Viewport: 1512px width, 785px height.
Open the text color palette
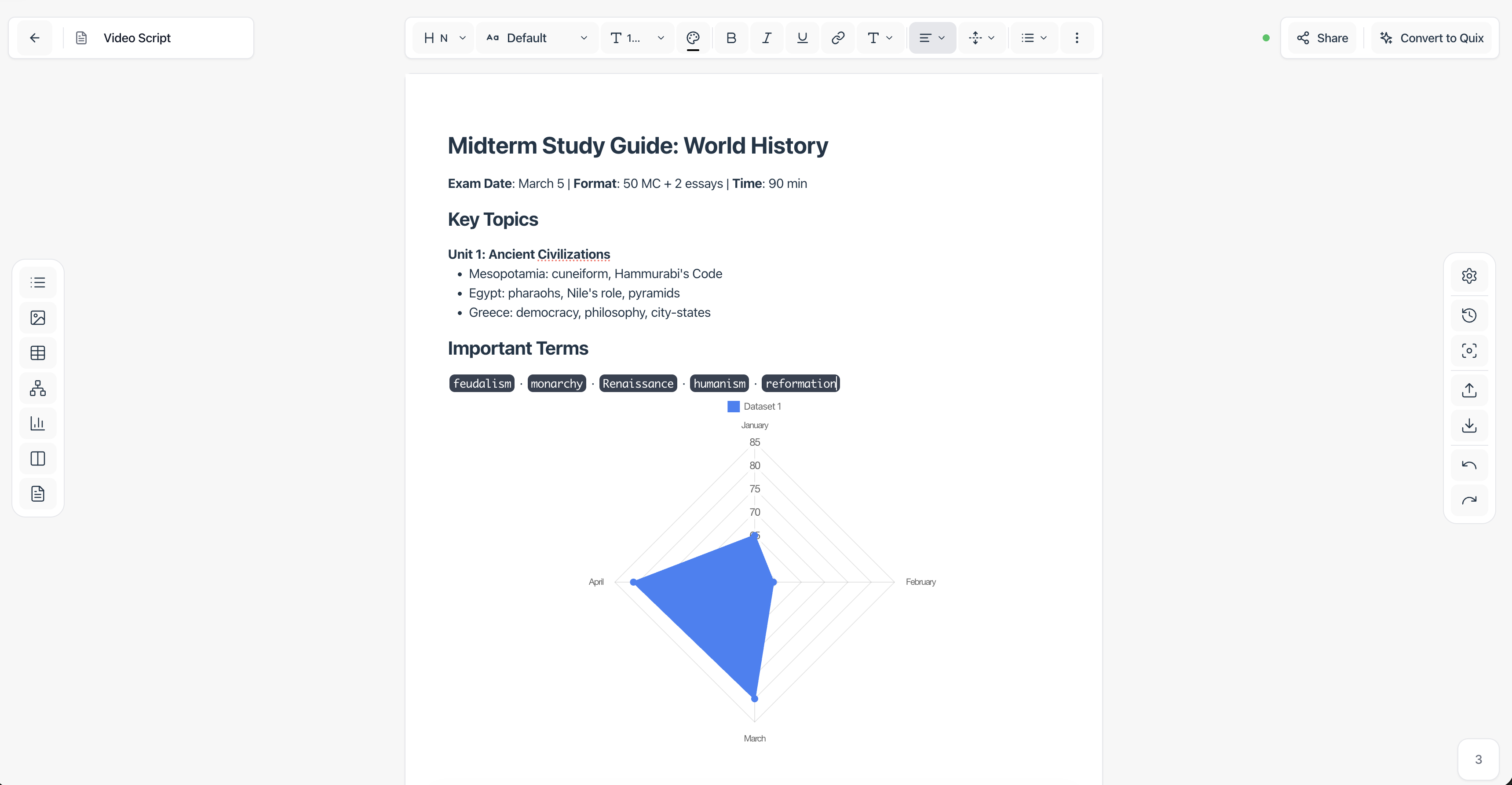click(693, 38)
